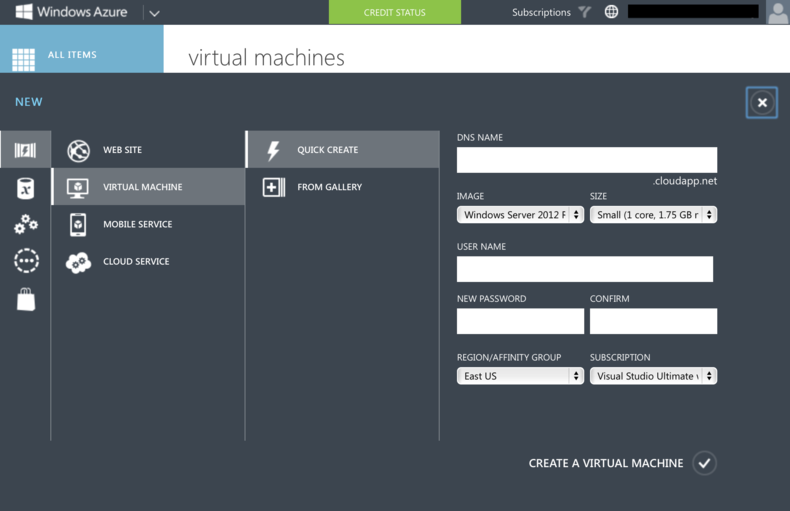Click the NEW heading label

point(29,102)
